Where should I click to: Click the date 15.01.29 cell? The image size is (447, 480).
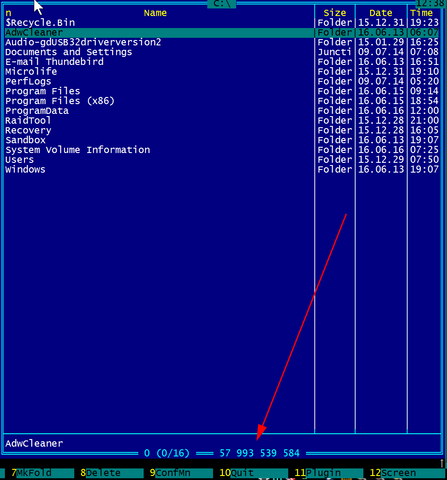click(381, 42)
